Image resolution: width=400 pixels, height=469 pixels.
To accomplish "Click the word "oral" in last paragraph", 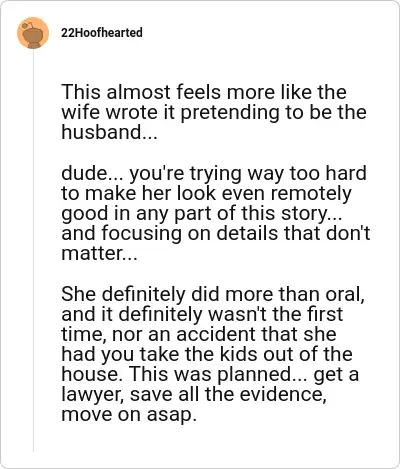I will 345,294.
